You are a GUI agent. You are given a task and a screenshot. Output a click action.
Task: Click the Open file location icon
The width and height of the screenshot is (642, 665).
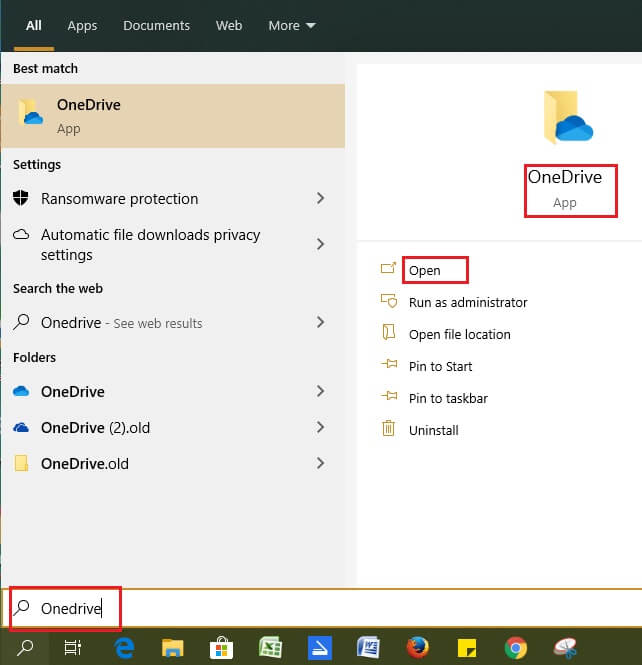389,332
